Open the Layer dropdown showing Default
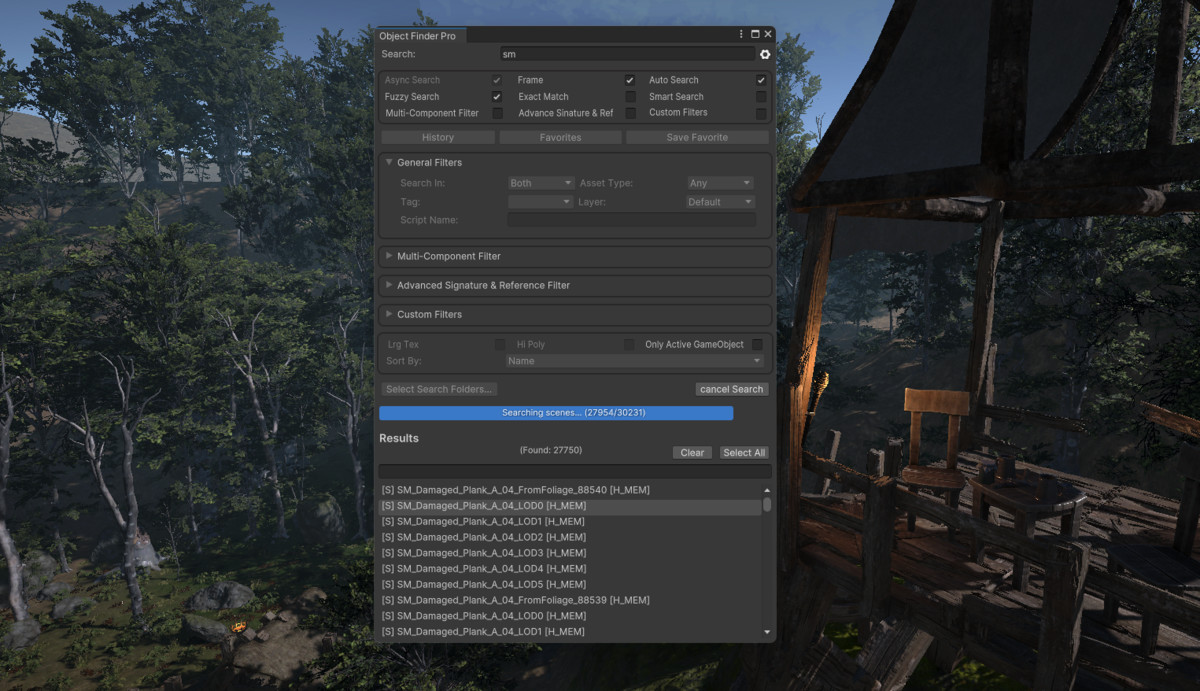 coord(719,201)
